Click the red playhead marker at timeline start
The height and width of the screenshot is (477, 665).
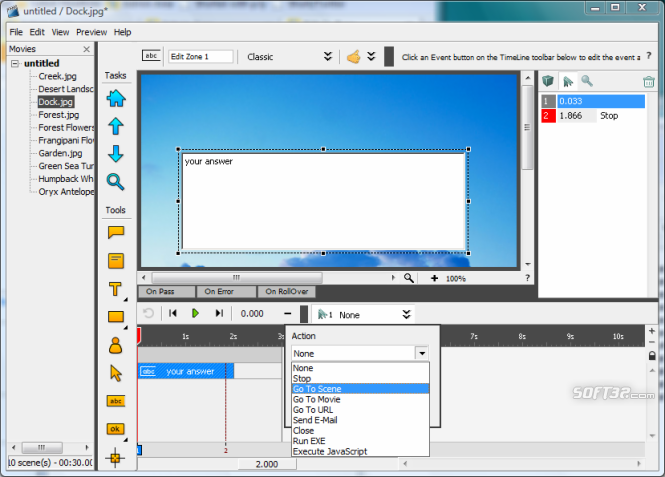[139, 336]
